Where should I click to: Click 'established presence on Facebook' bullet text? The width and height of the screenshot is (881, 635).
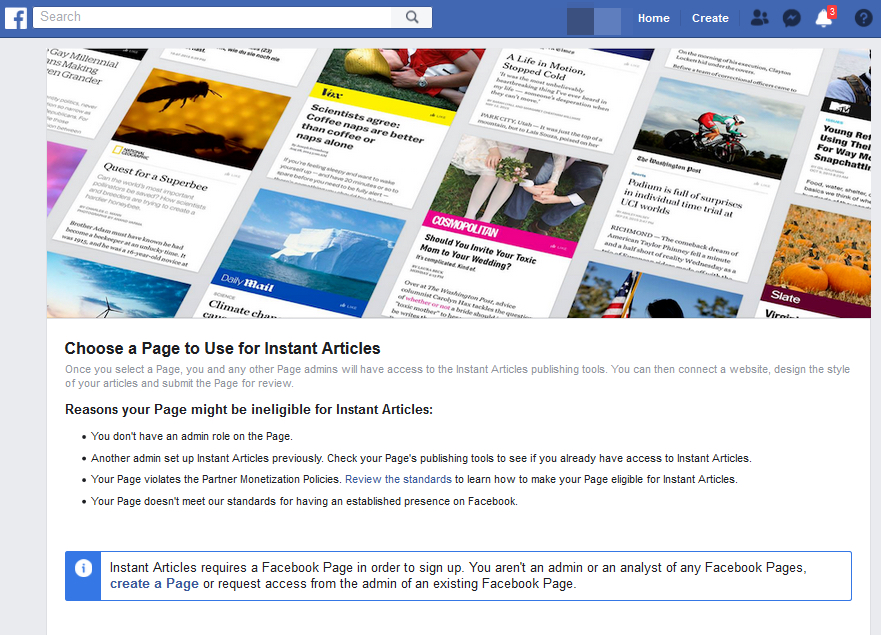304,501
